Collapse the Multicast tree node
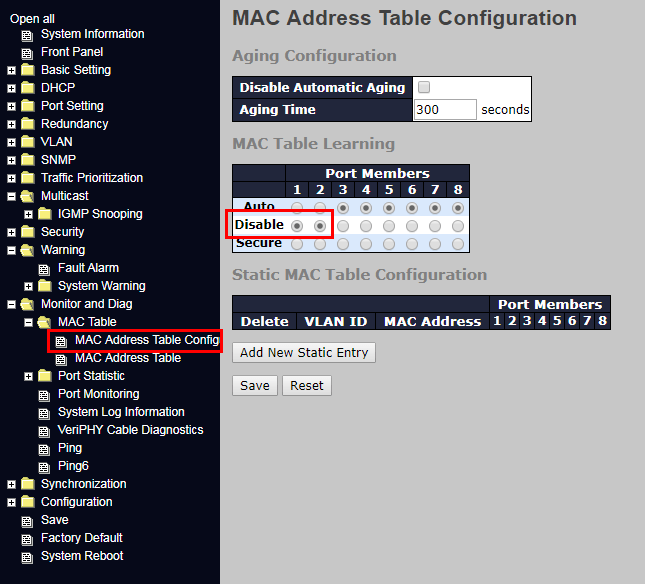This screenshot has height=584, width=645. 12,197
